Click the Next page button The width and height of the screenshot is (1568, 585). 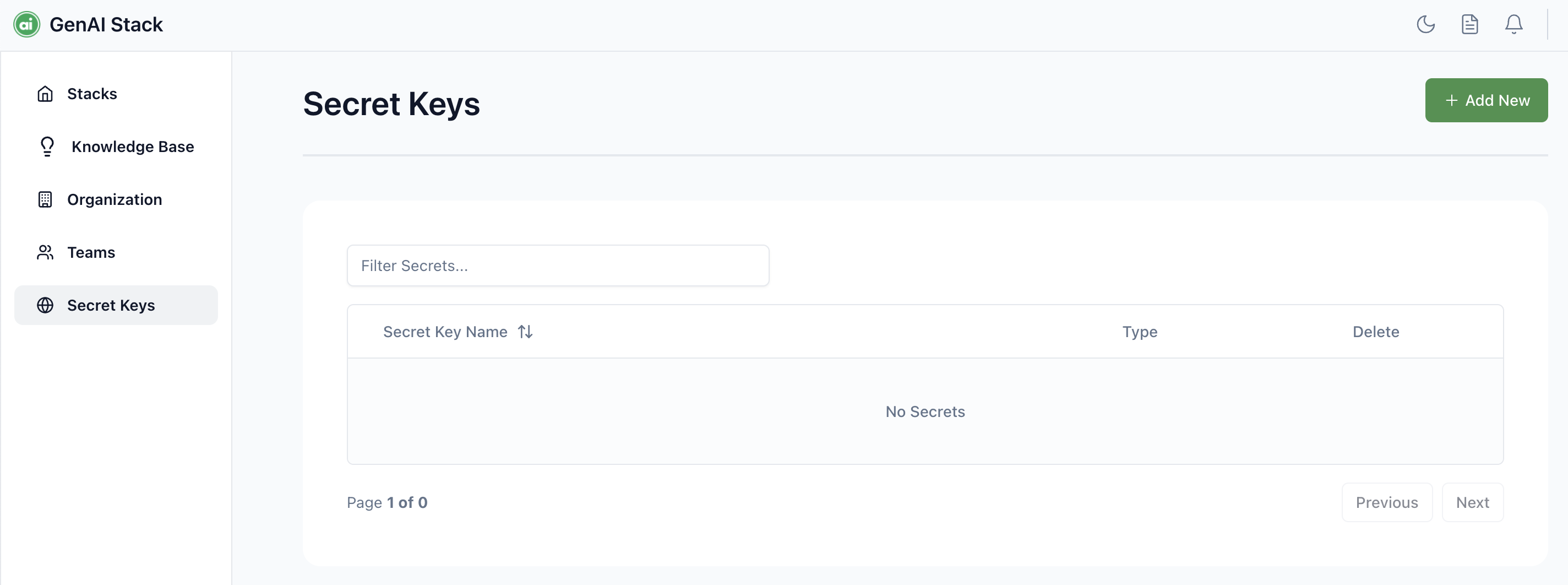[1472, 502]
